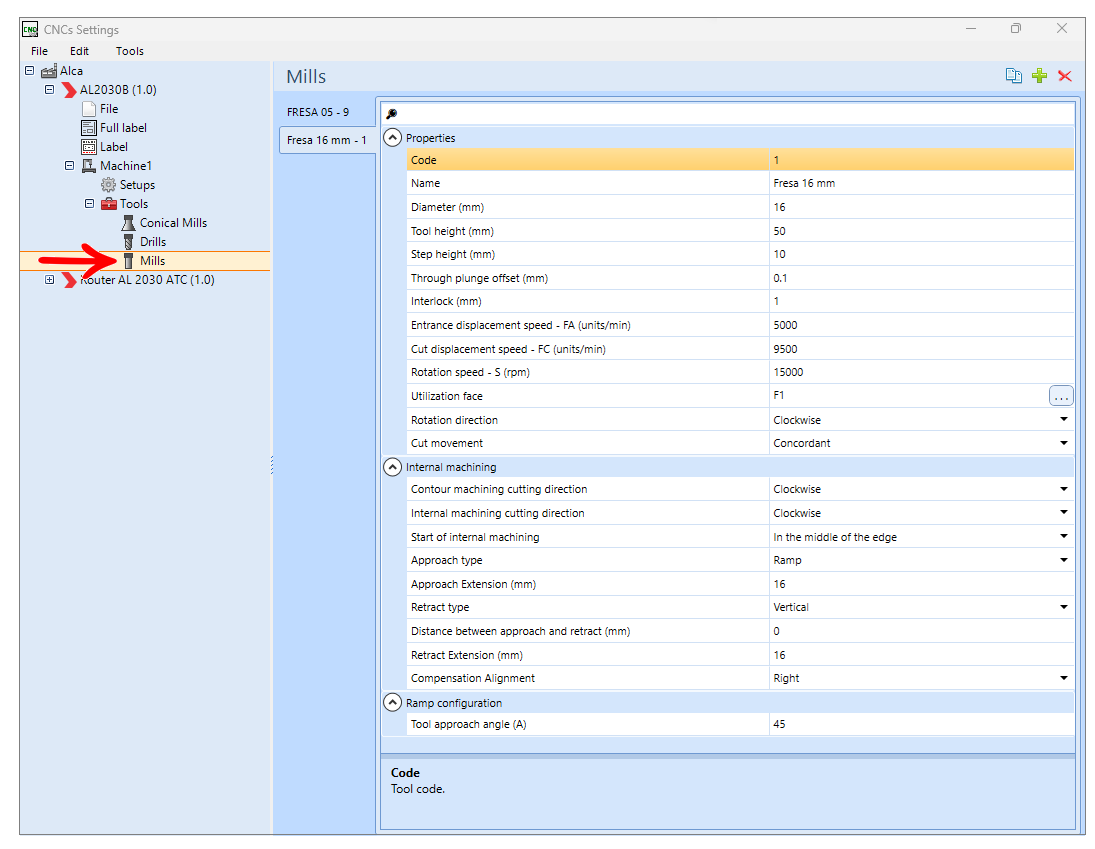The image size is (1095, 849).
Task: Click the Full label icon
Action: pos(89,128)
